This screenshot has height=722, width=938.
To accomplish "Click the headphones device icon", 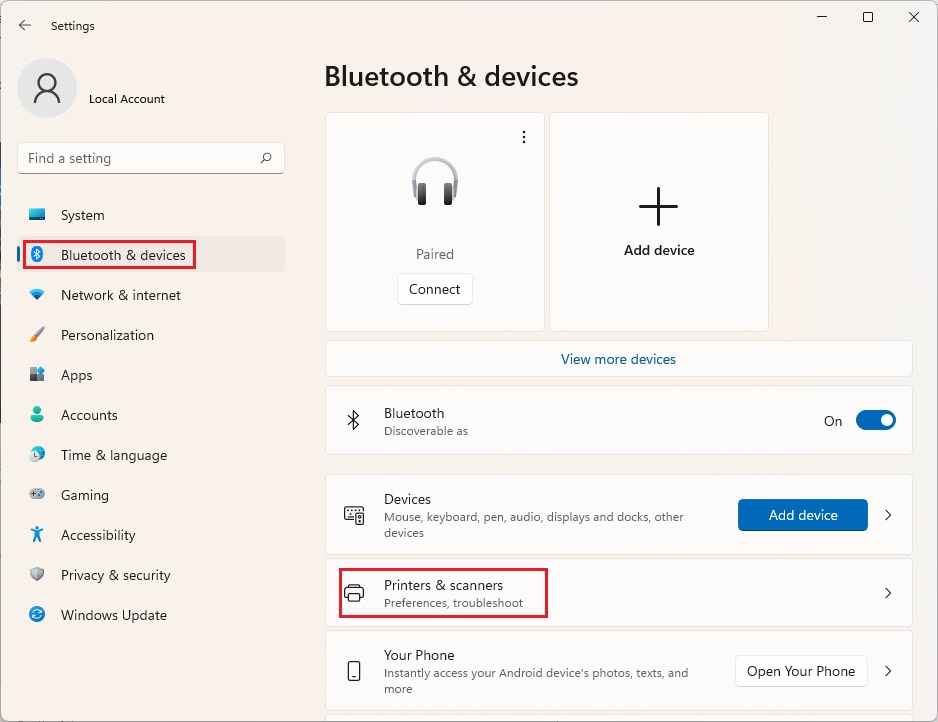I will pyautogui.click(x=434, y=182).
